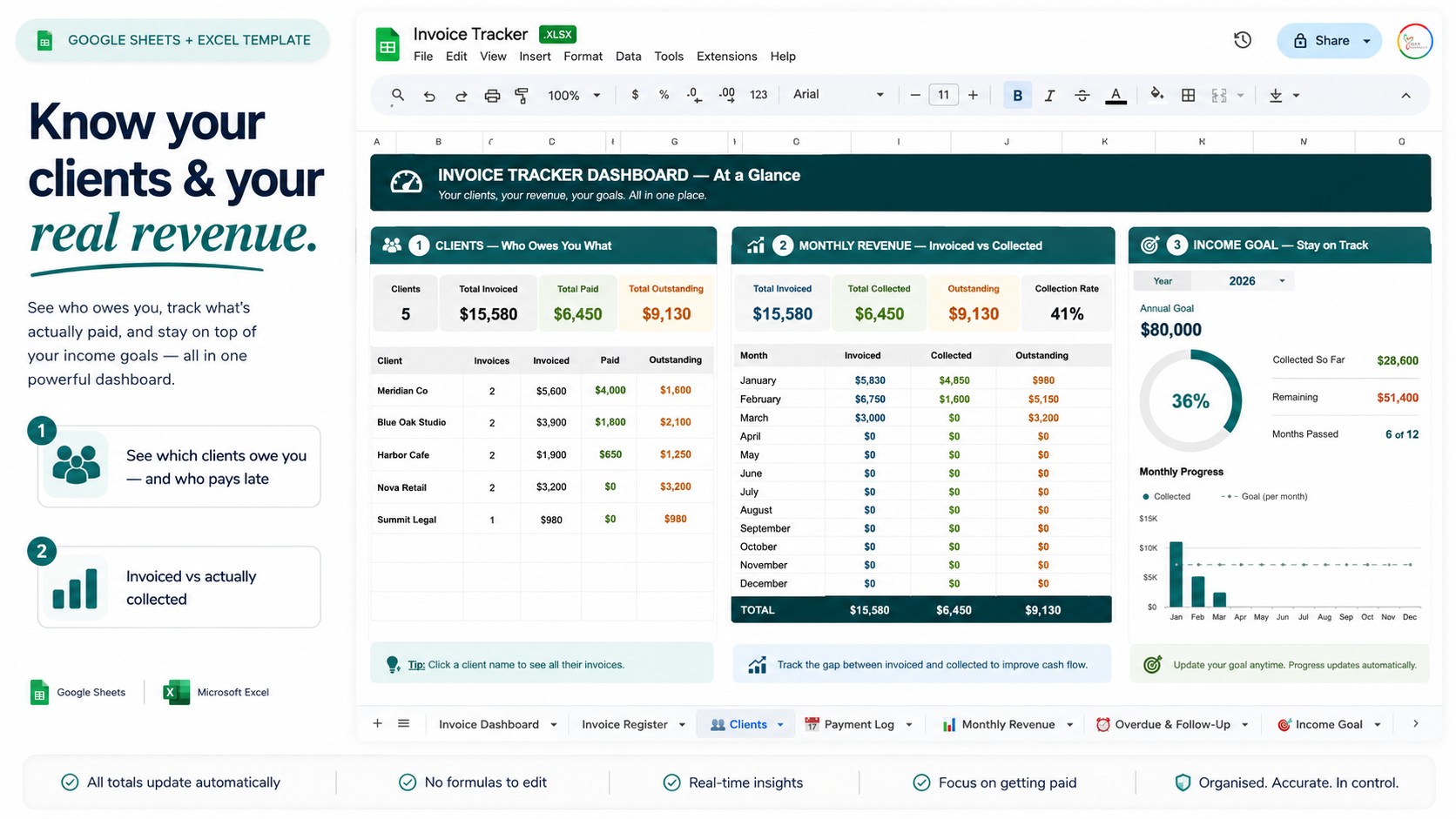
Task: Open the Share dropdown arrow
Action: pyautogui.click(x=1366, y=41)
